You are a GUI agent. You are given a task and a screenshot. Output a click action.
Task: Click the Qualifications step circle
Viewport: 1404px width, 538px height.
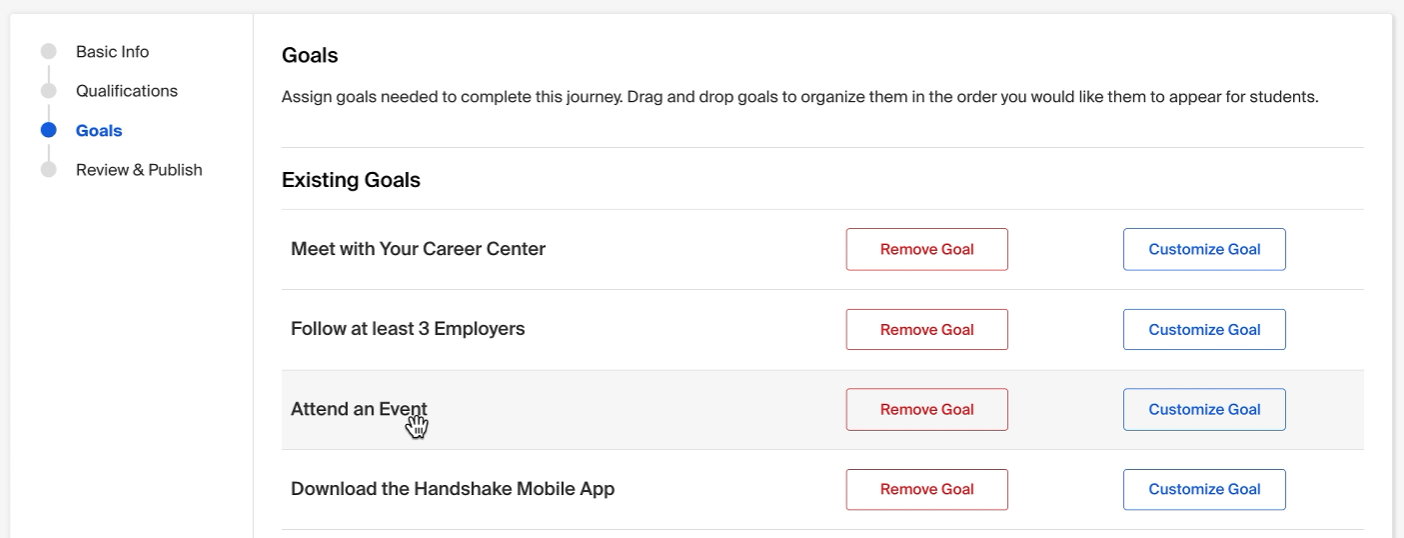pyautogui.click(x=48, y=91)
